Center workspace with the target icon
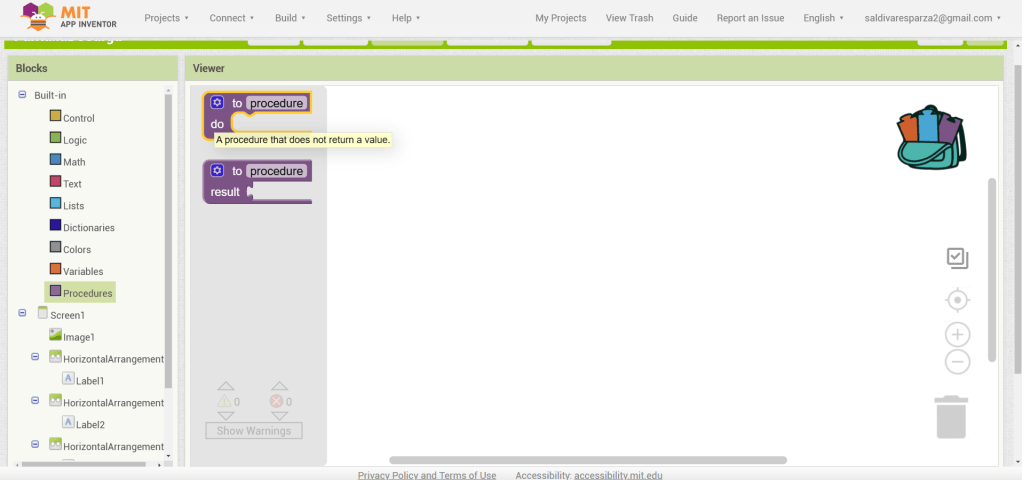Viewport: 1022px width, 480px height. pyautogui.click(x=957, y=300)
